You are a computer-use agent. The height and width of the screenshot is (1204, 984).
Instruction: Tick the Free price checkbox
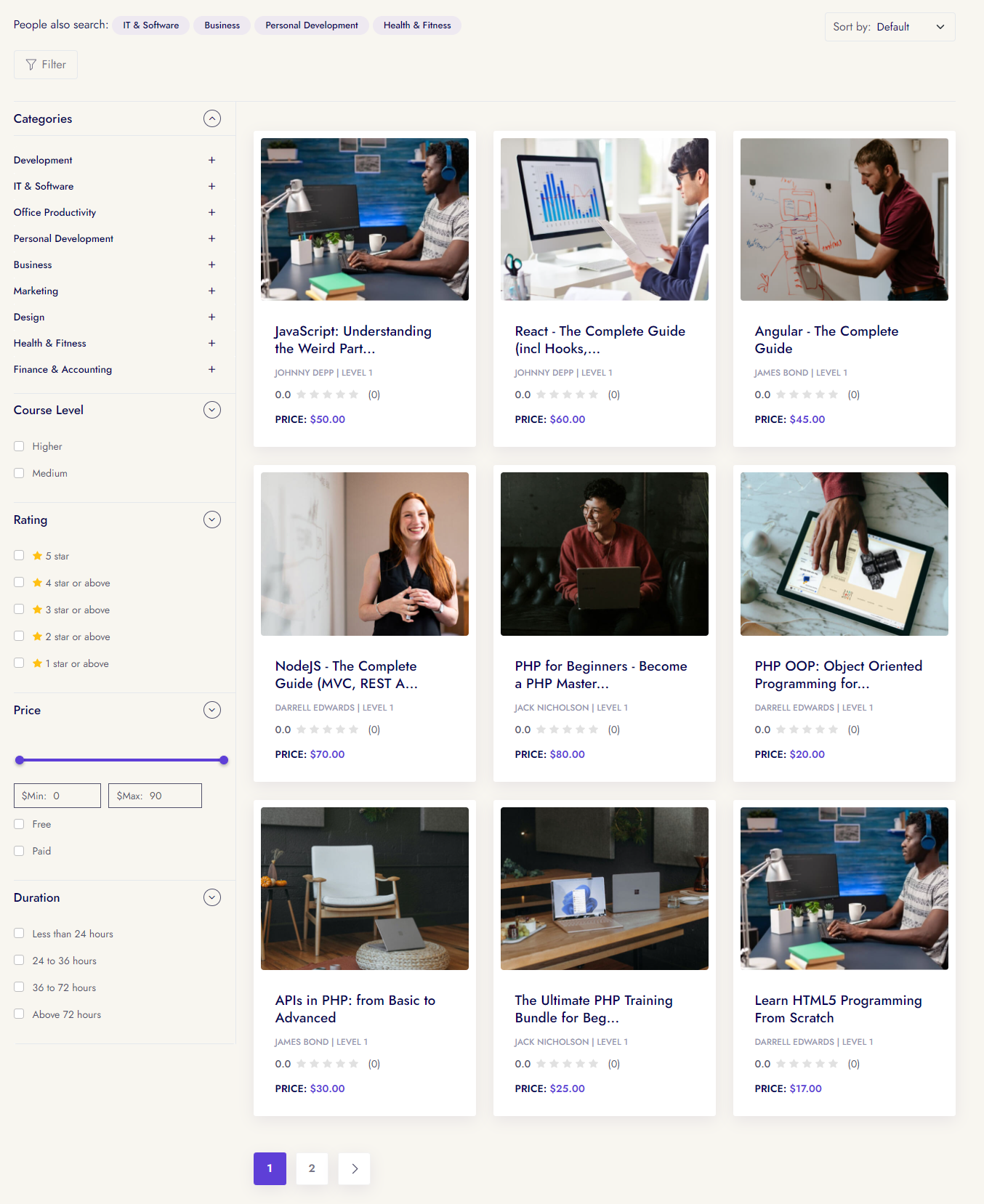(20, 824)
